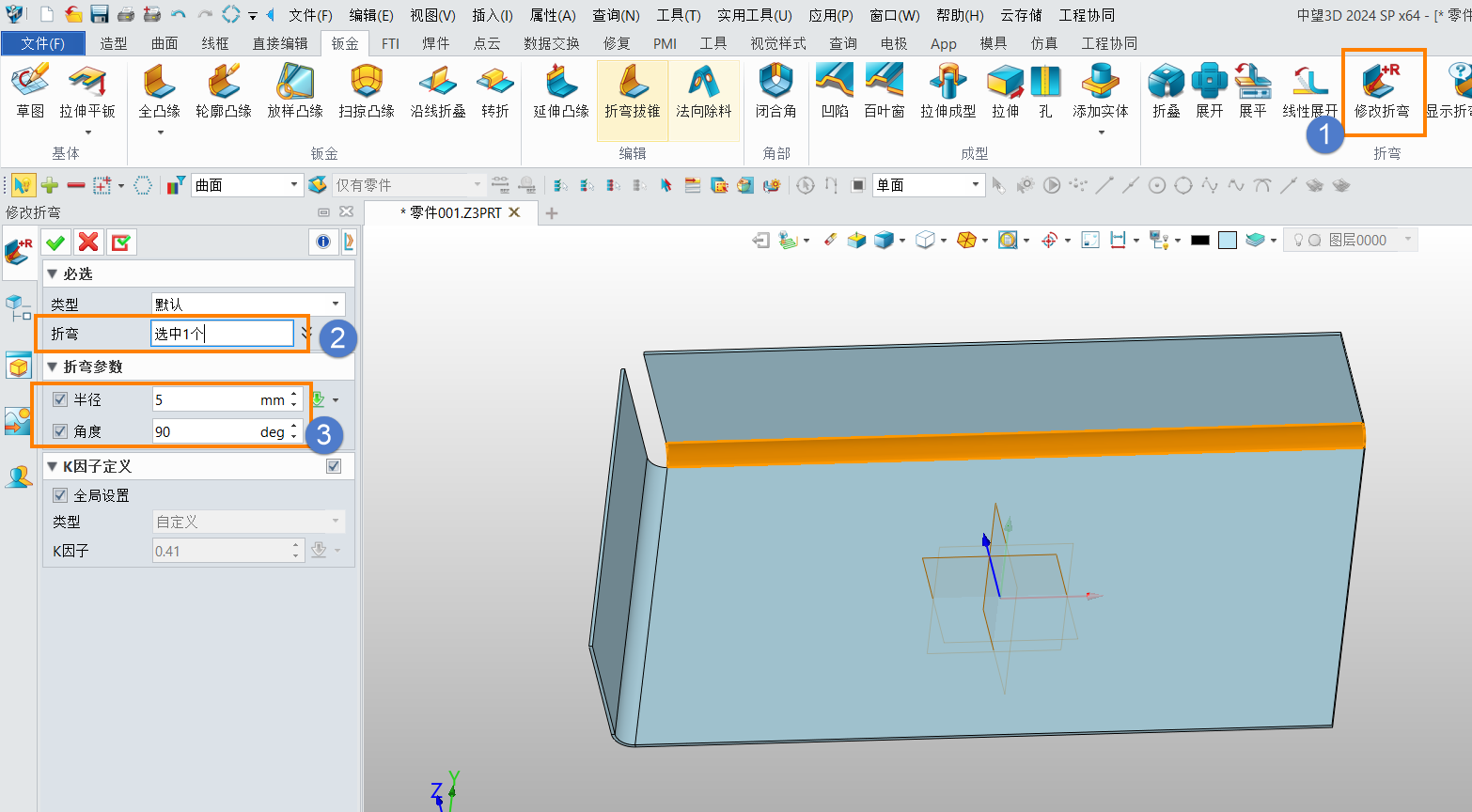Click the light blue color swatch

click(x=1228, y=241)
